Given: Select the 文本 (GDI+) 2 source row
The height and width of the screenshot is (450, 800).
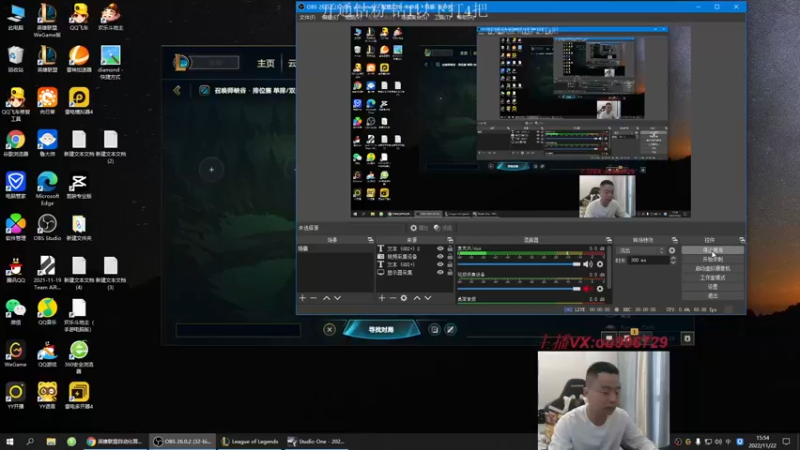Looking at the screenshot, I should [x=415, y=248].
